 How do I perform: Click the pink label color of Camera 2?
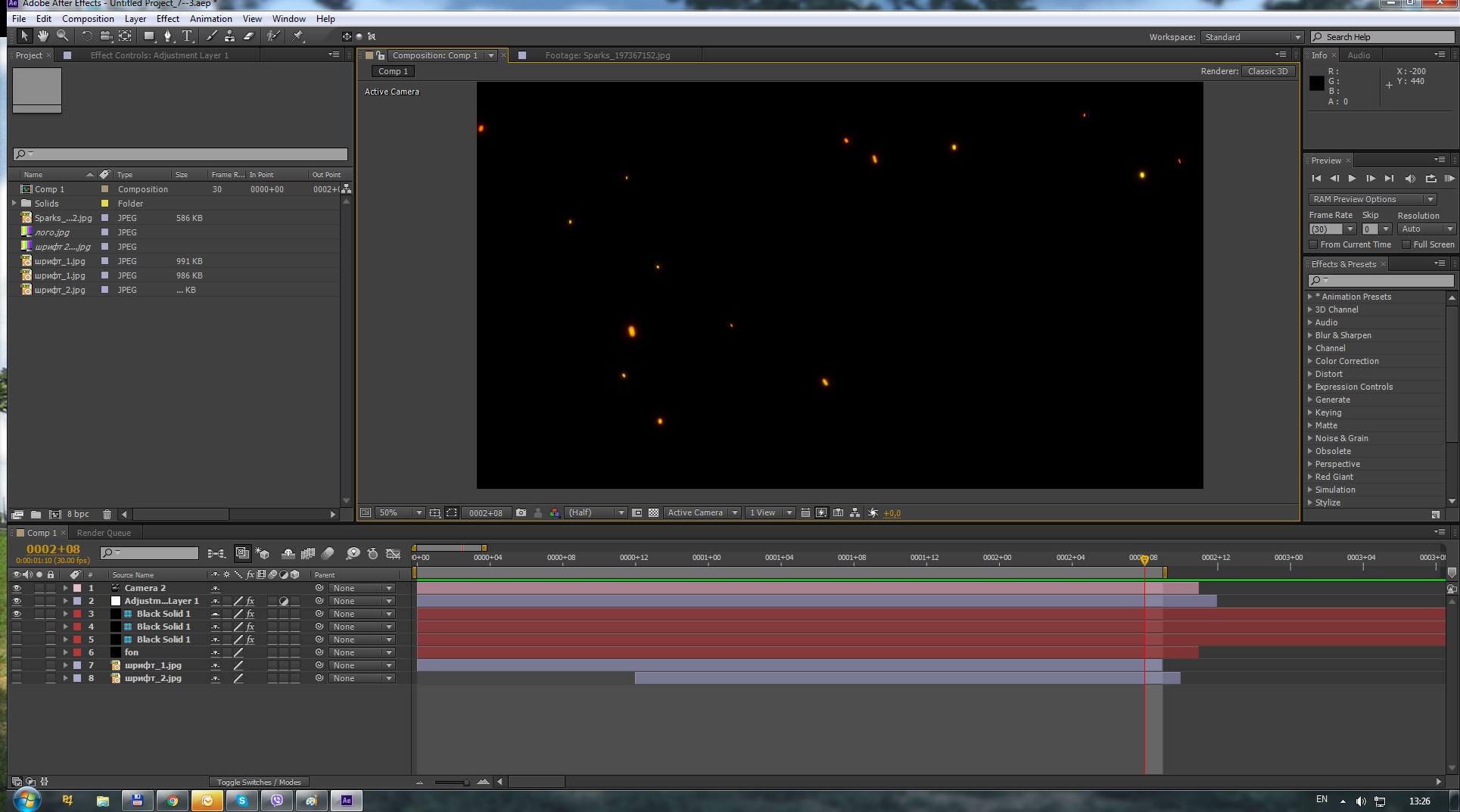tap(76, 588)
